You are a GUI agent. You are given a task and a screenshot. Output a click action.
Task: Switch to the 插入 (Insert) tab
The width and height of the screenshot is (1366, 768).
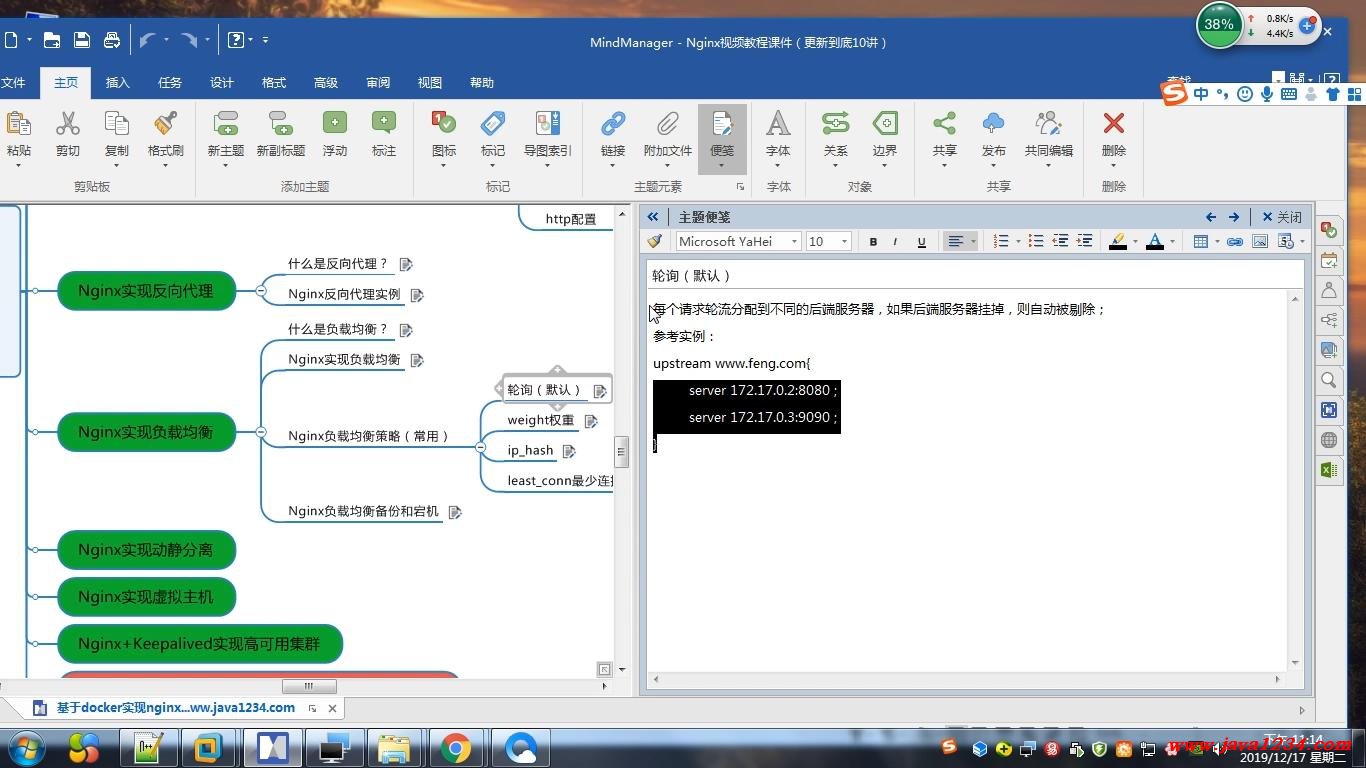117,83
